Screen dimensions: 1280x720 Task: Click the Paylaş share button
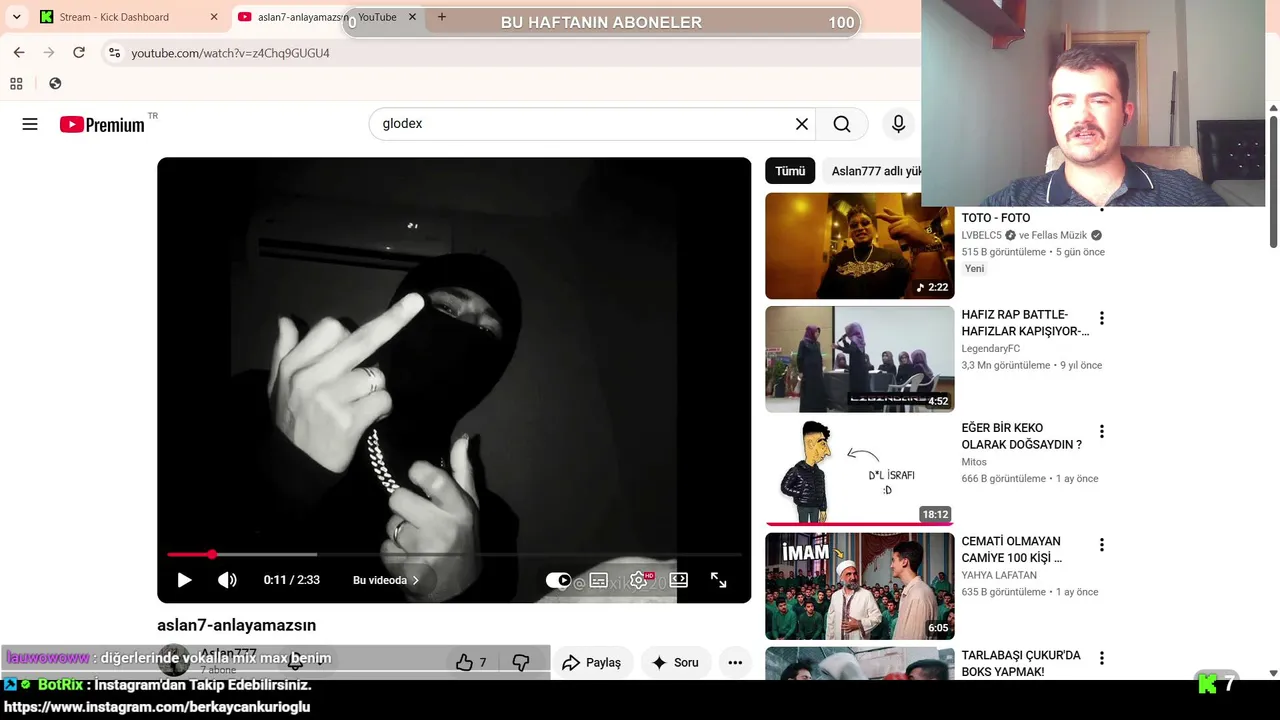pyautogui.click(x=591, y=662)
